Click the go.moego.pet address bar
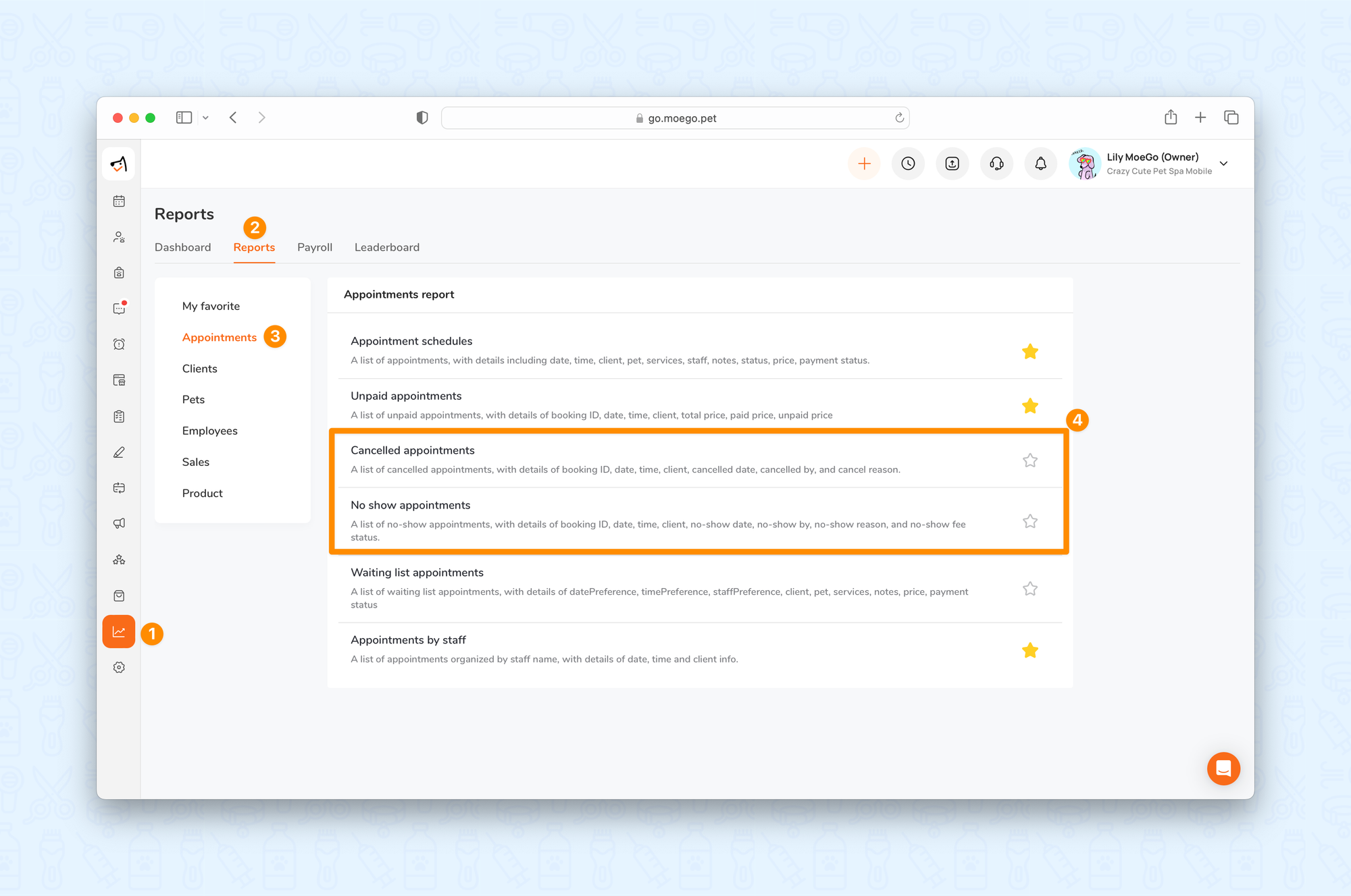The width and height of the screenshot is (1351, 896). point(675,118)
